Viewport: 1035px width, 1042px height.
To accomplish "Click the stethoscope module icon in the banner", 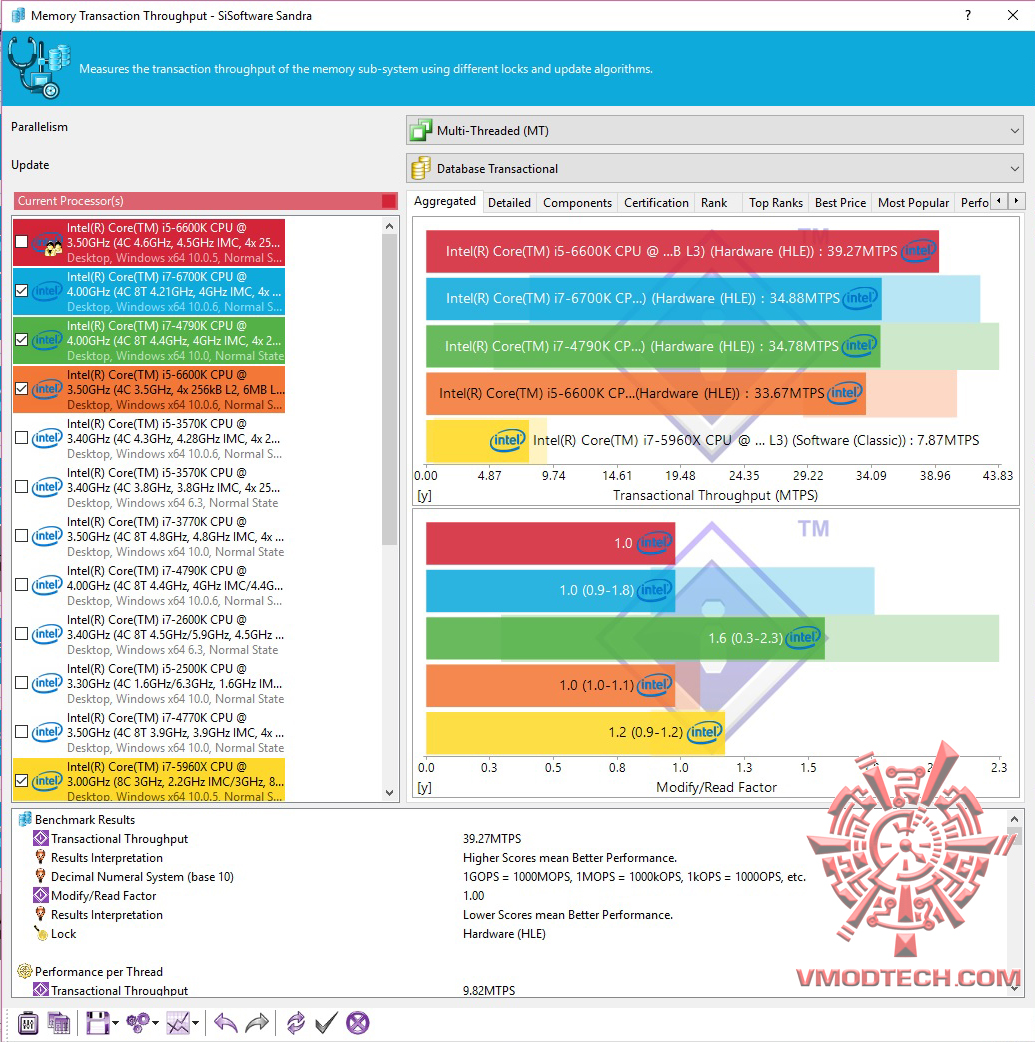I will point(39,68).
